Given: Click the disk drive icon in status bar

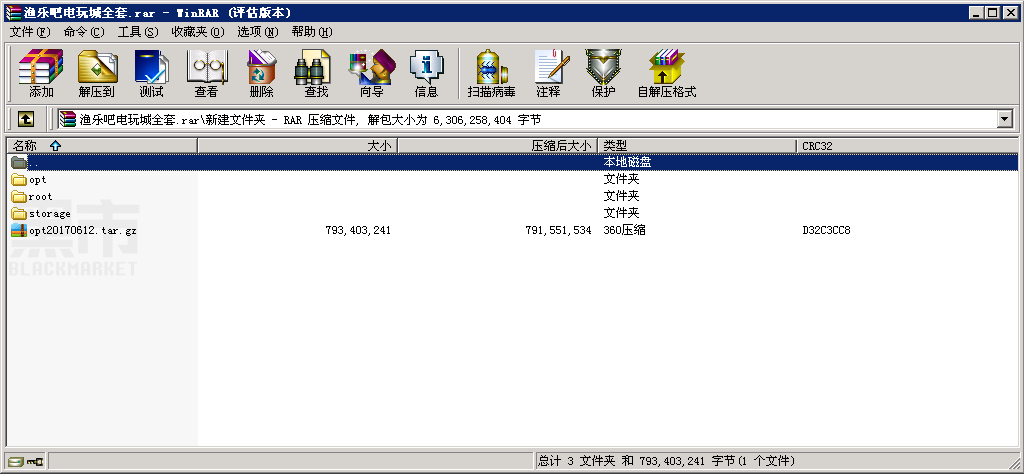Looking at the screenshot, I should [16, 461].
